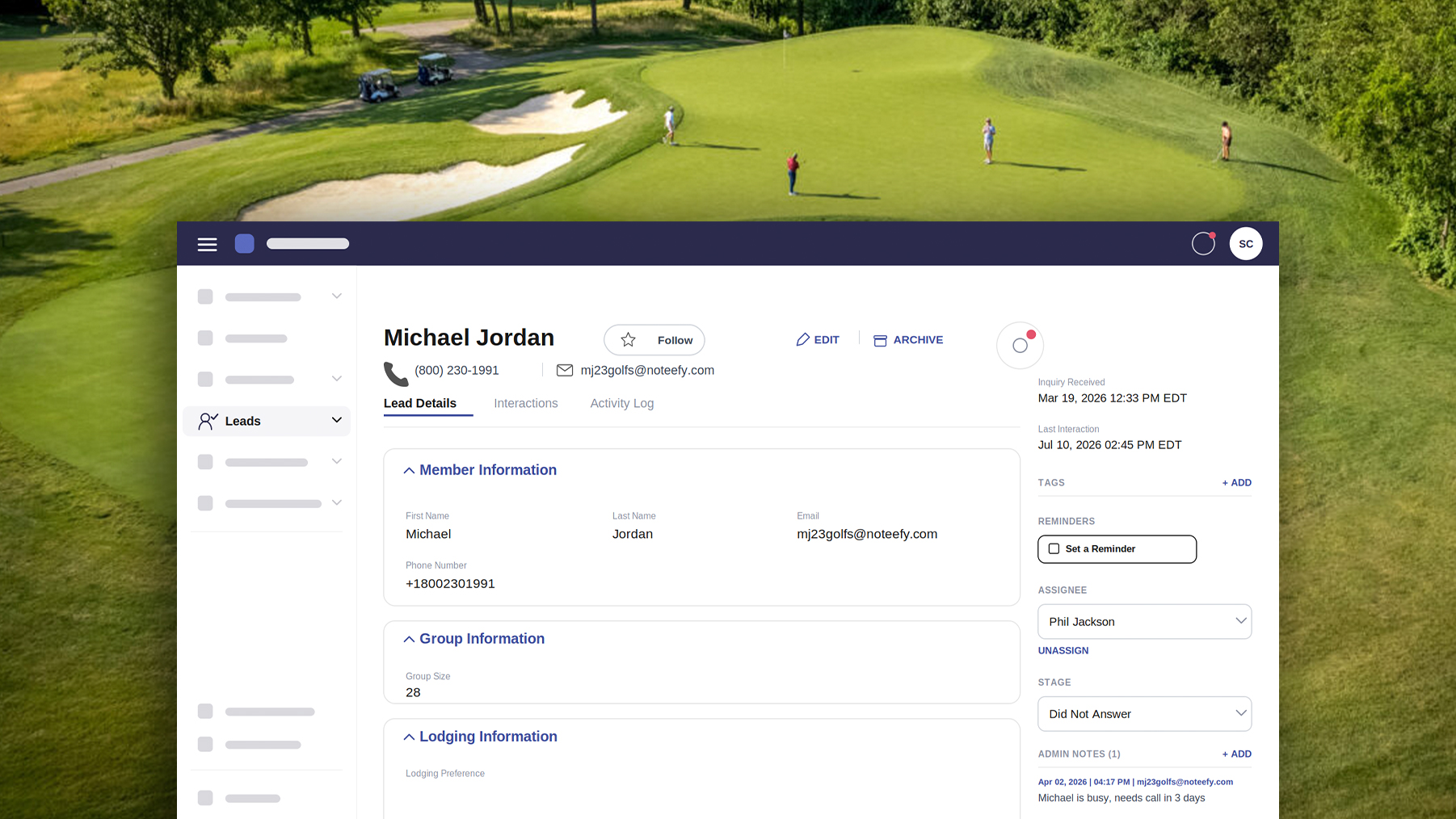Expand the Leads sidebar menu chevron
1456x819 pixels.
337,420
